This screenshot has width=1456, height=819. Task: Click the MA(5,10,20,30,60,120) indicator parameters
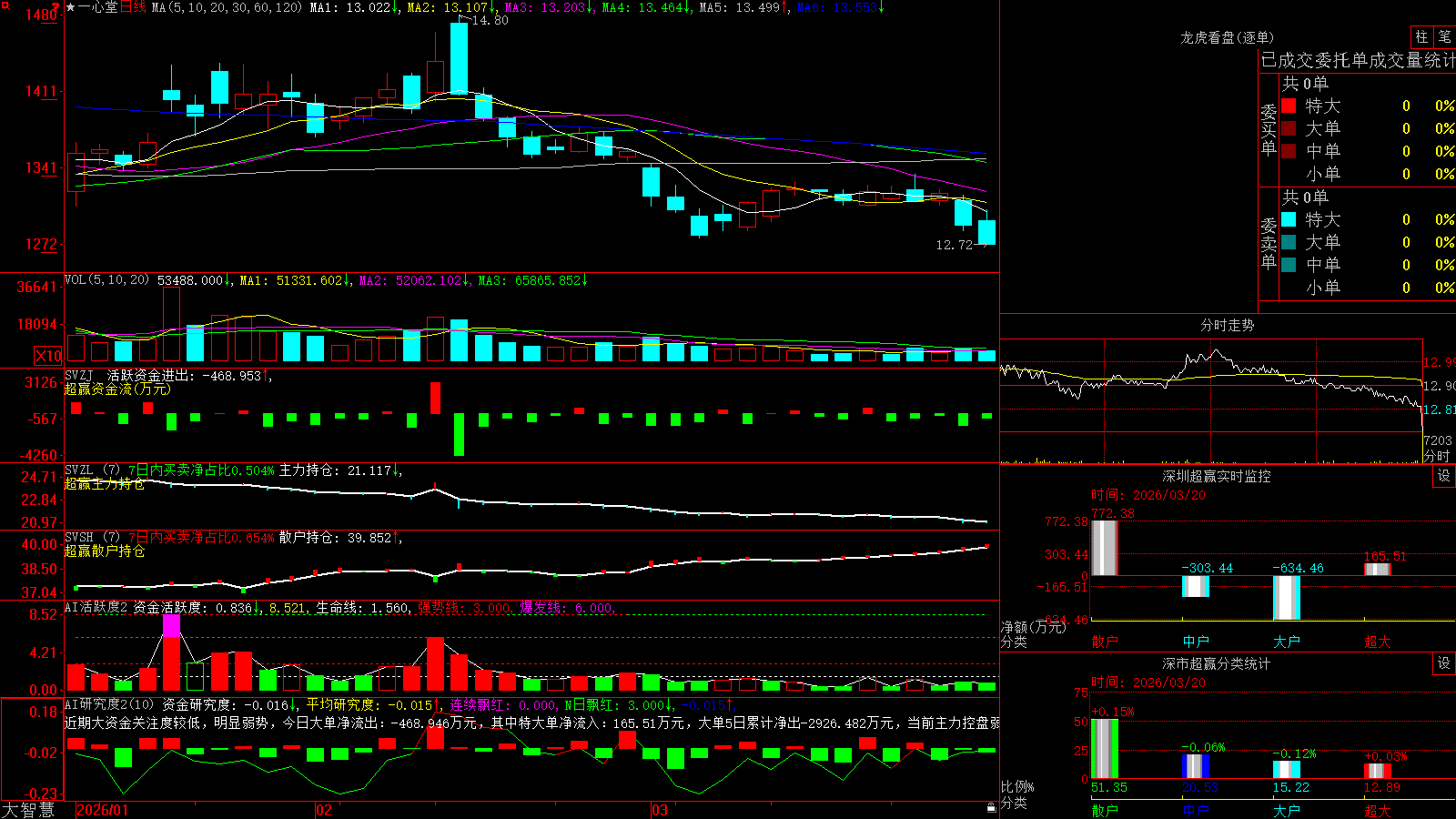[x=227, y=7]
